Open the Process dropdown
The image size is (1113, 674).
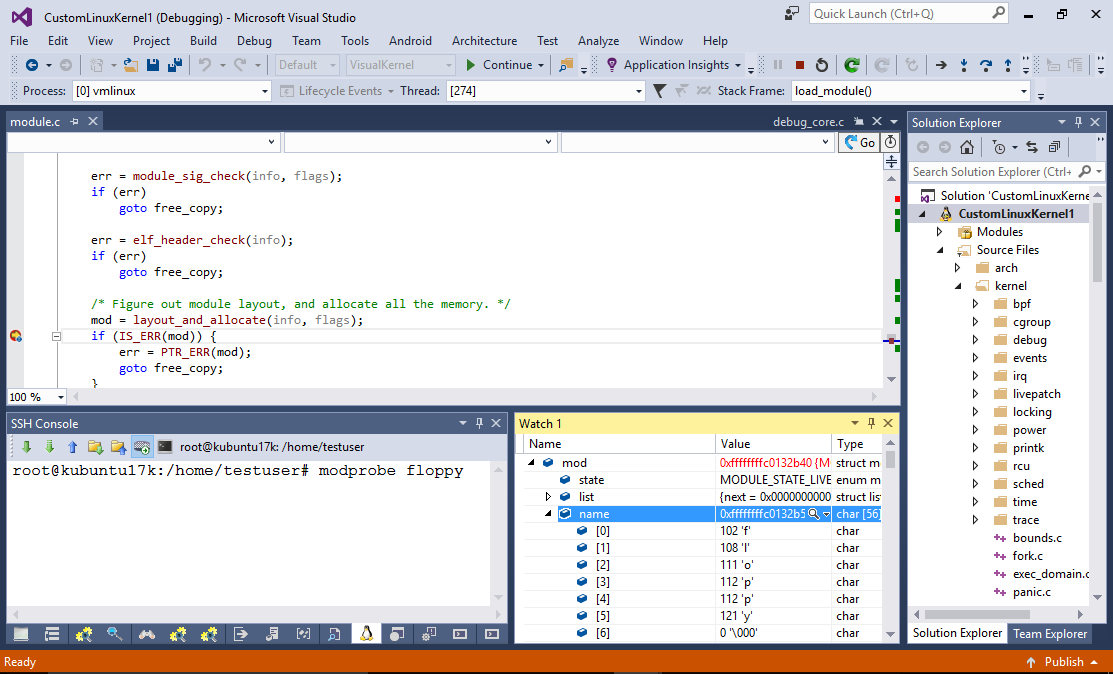tap(265, 91)
